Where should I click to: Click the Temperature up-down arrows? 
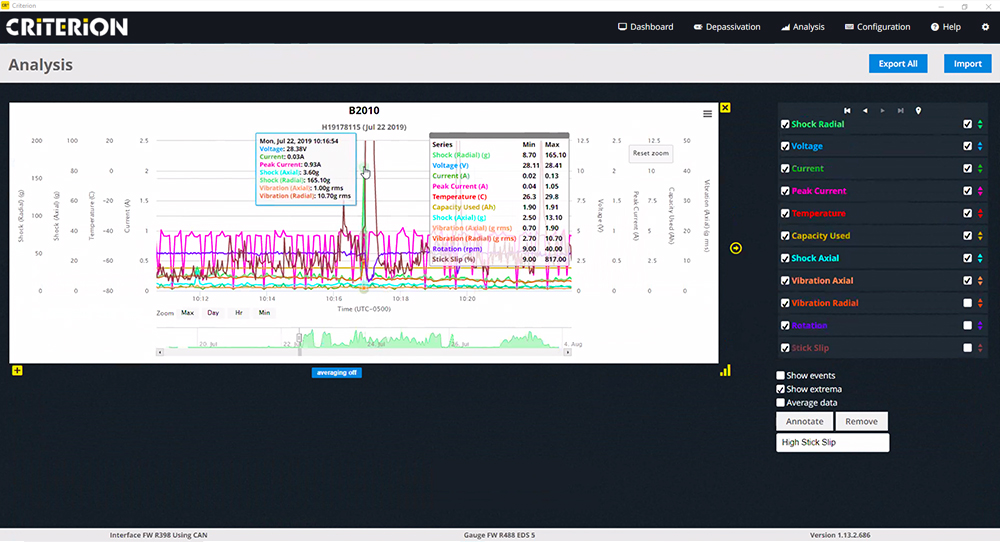[x=980, y=213]
